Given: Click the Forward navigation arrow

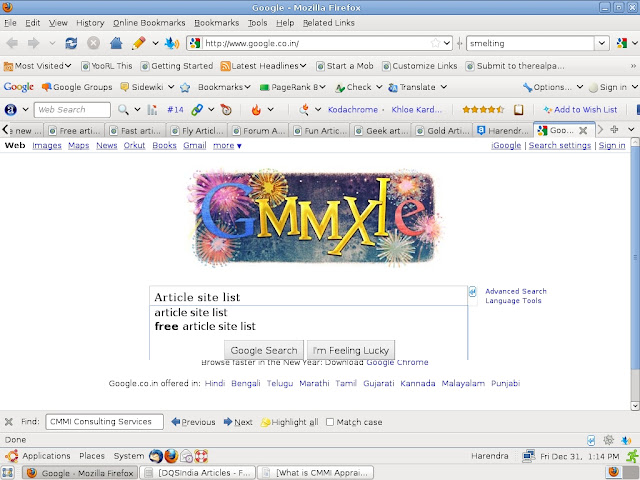Looking at the screenshot, I should 33,43.
